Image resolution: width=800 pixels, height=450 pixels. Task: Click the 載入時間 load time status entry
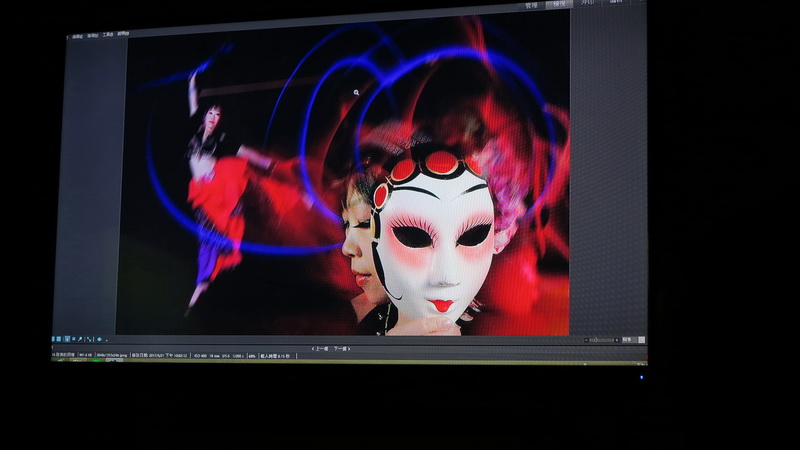276,356
